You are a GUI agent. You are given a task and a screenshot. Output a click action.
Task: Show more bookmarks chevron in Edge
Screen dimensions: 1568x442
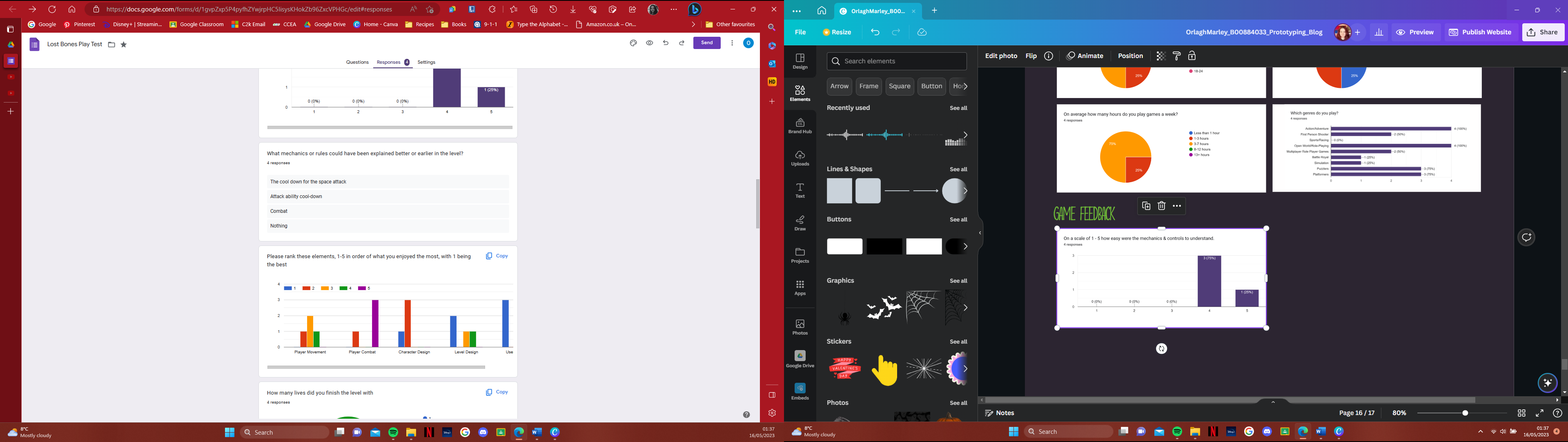693,25
